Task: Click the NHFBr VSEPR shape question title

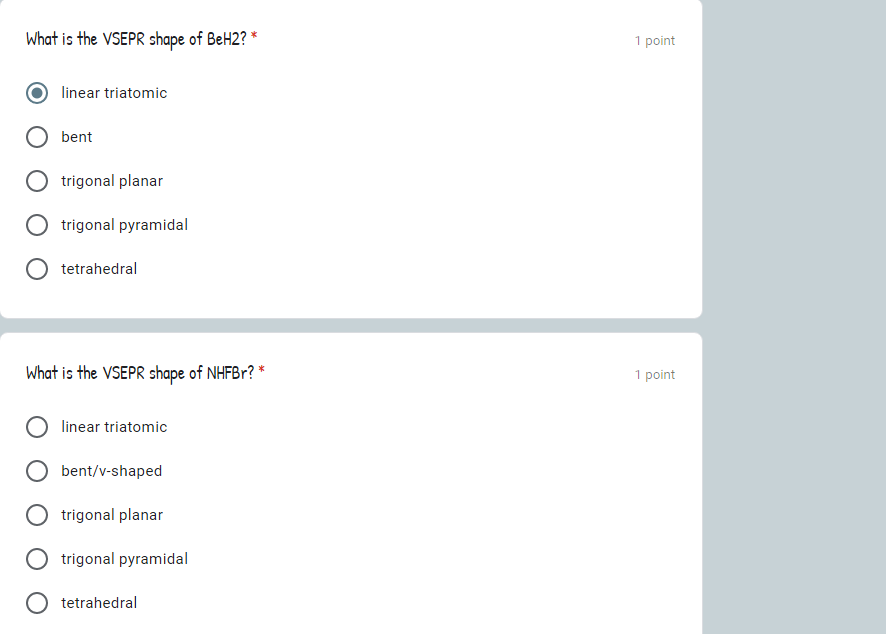Action: (x=140, y=373)
